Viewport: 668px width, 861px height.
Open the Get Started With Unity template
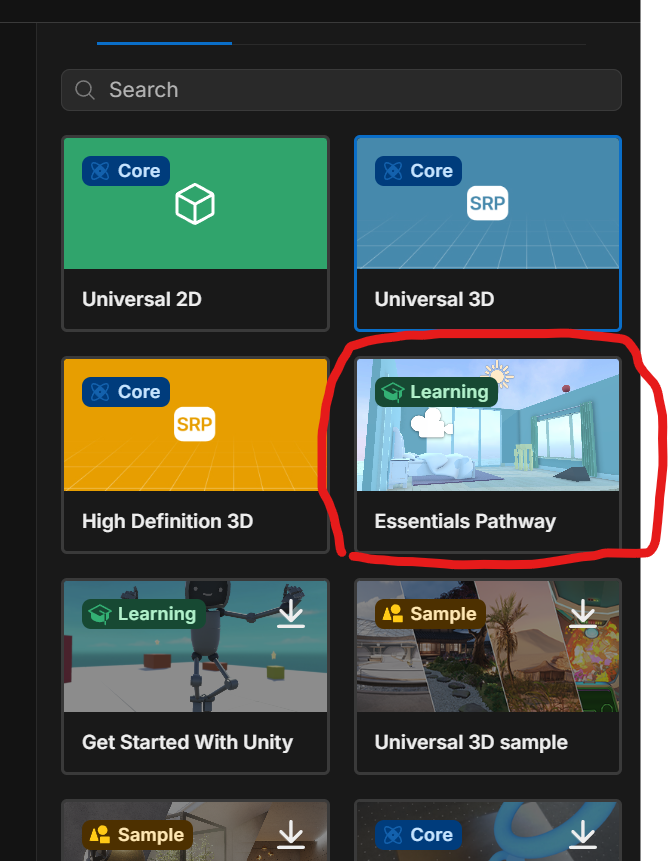tap(195, 676)
